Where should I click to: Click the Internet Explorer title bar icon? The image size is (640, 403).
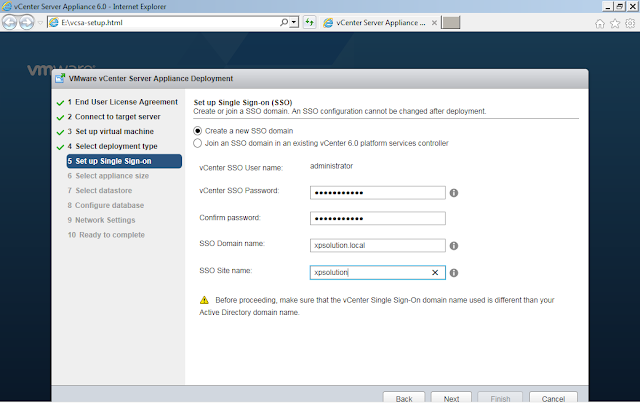coord(7,6)
